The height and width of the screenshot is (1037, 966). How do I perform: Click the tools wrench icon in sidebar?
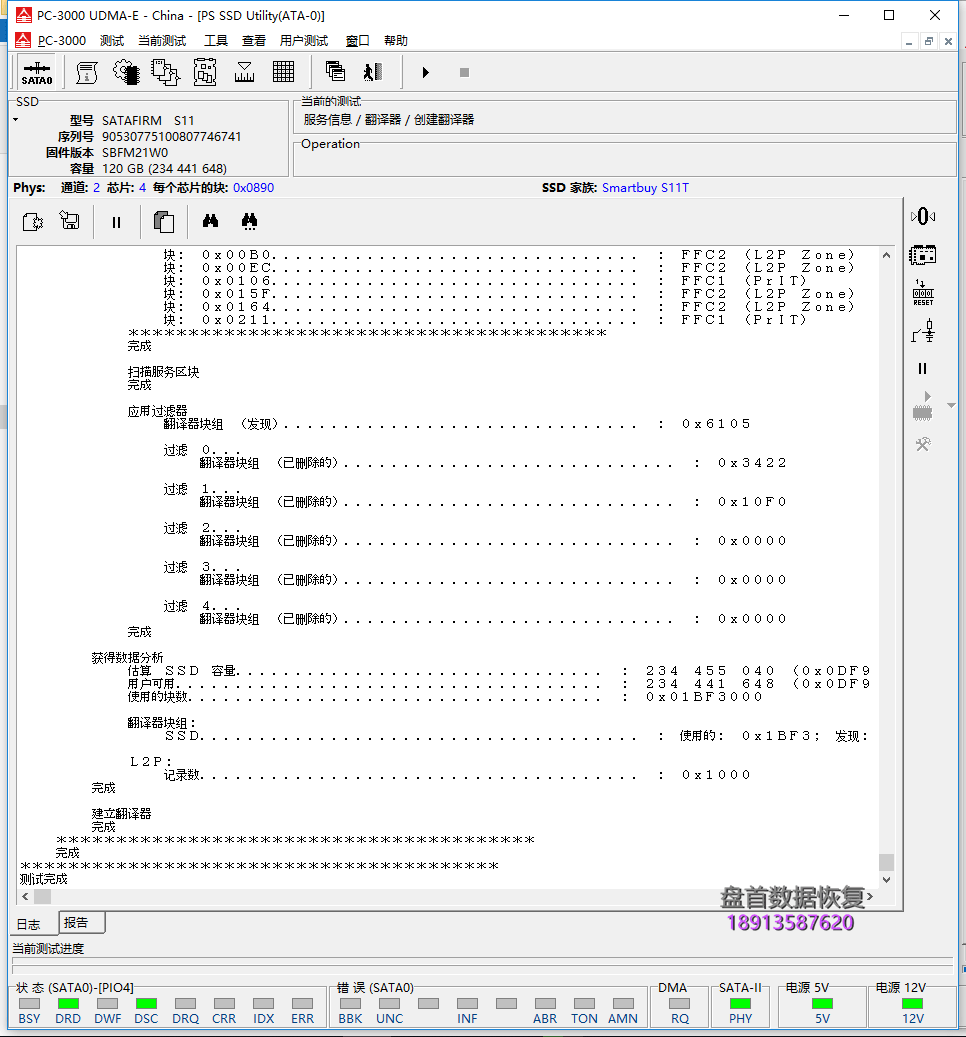pyautogui.click(x=923, y=444)
